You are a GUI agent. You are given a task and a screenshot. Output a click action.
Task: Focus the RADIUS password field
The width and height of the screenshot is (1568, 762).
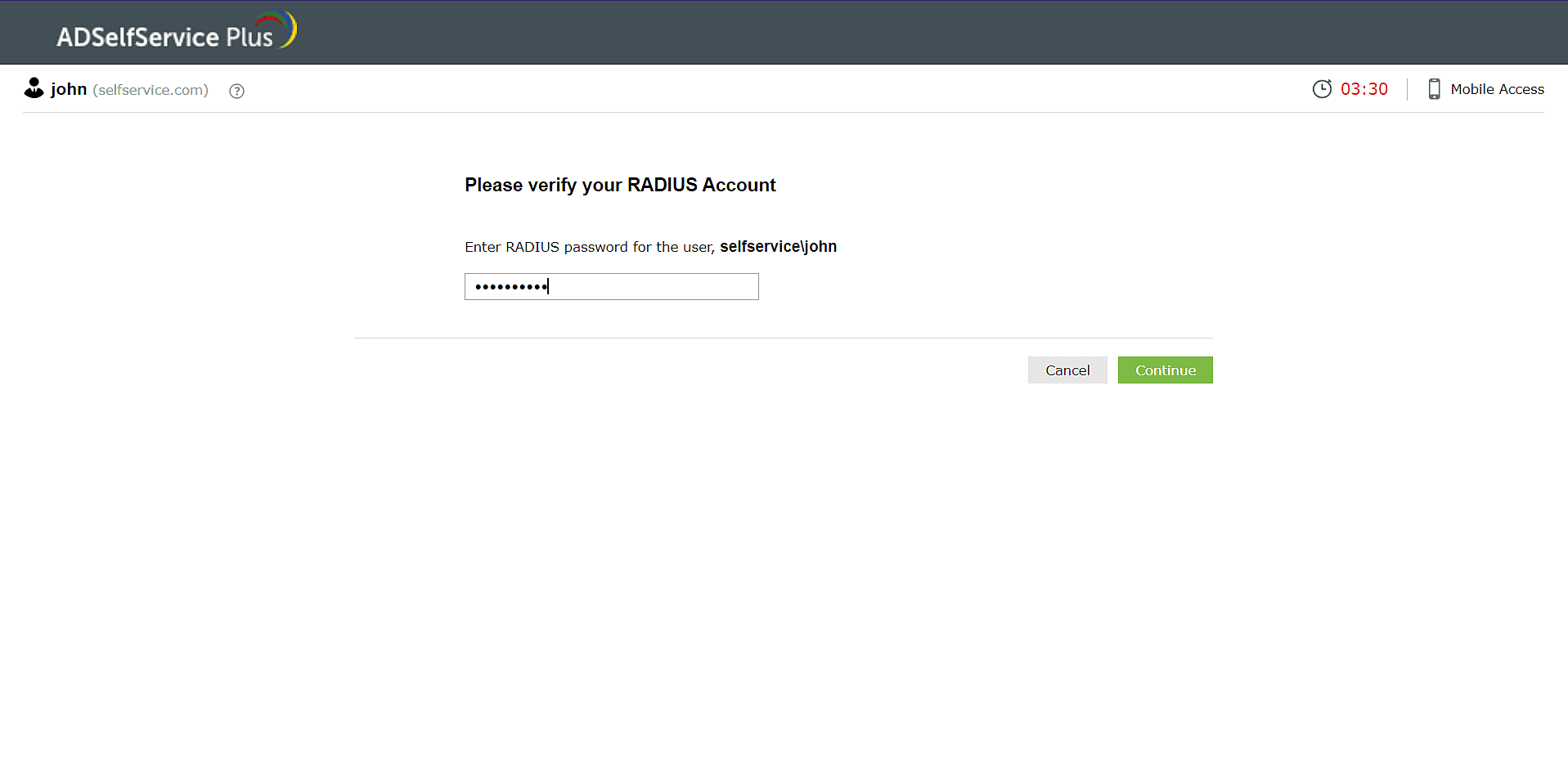pos(612,286)
